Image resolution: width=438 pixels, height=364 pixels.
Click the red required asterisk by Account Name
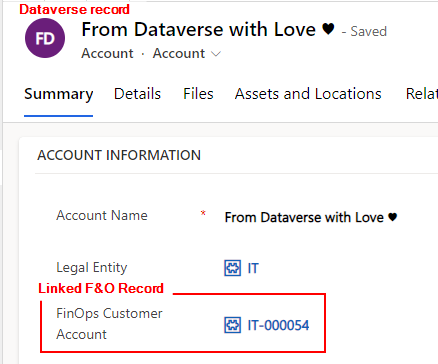(203, 213)
